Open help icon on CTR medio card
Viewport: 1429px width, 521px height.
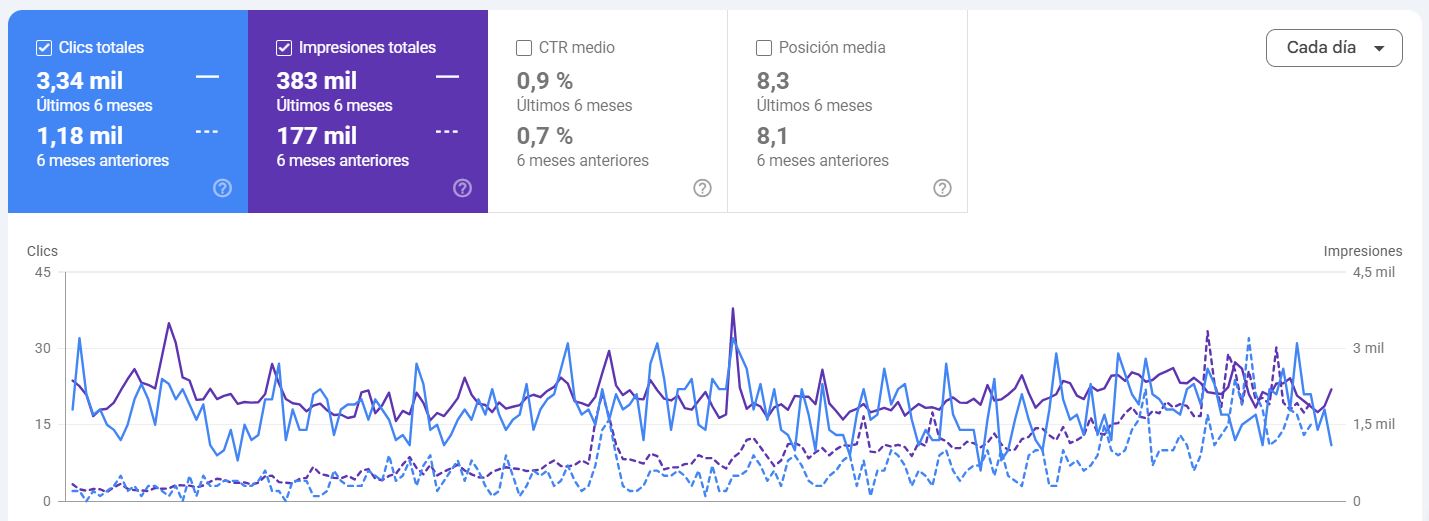(x=703, y=188)
